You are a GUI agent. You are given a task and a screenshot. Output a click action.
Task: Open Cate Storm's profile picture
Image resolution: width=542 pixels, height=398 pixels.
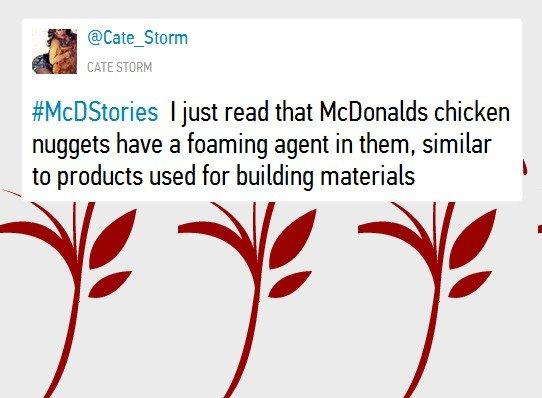pyautogui.click(x=54, y=51)
